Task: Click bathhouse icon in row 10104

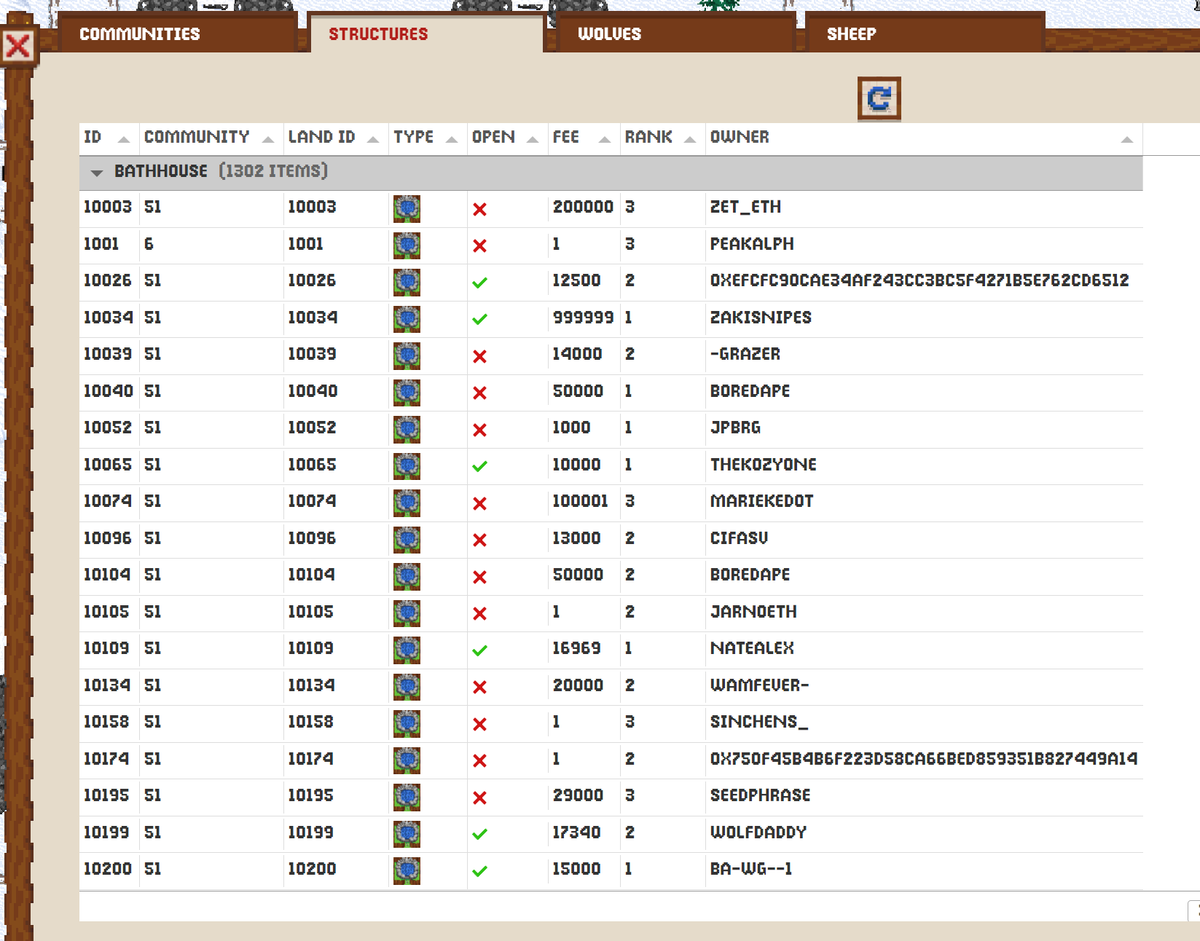Action: click(406, 576)
